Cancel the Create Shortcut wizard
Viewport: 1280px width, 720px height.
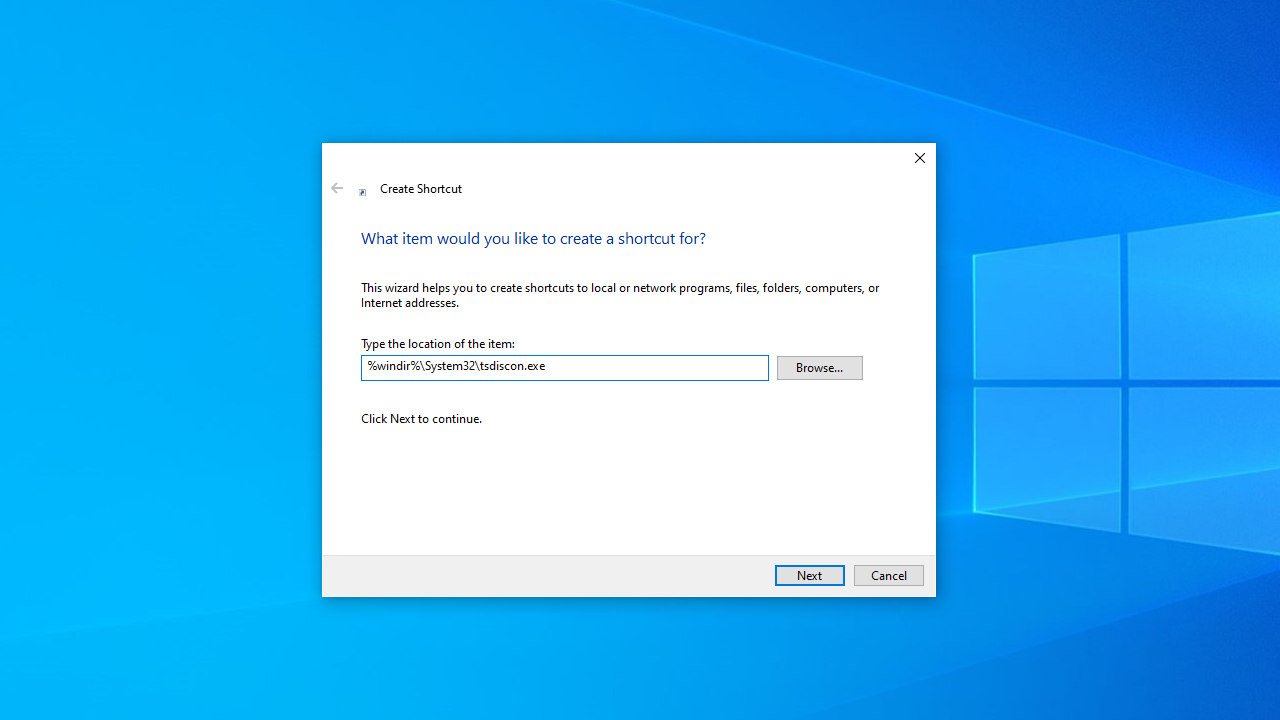coord(888,575)
